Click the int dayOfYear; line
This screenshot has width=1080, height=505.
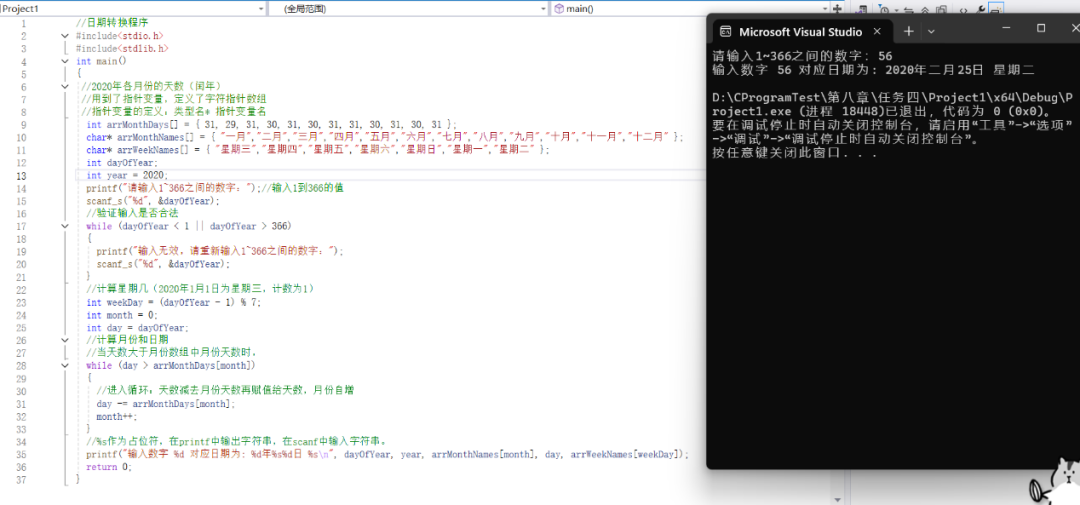tap(122, 163)
